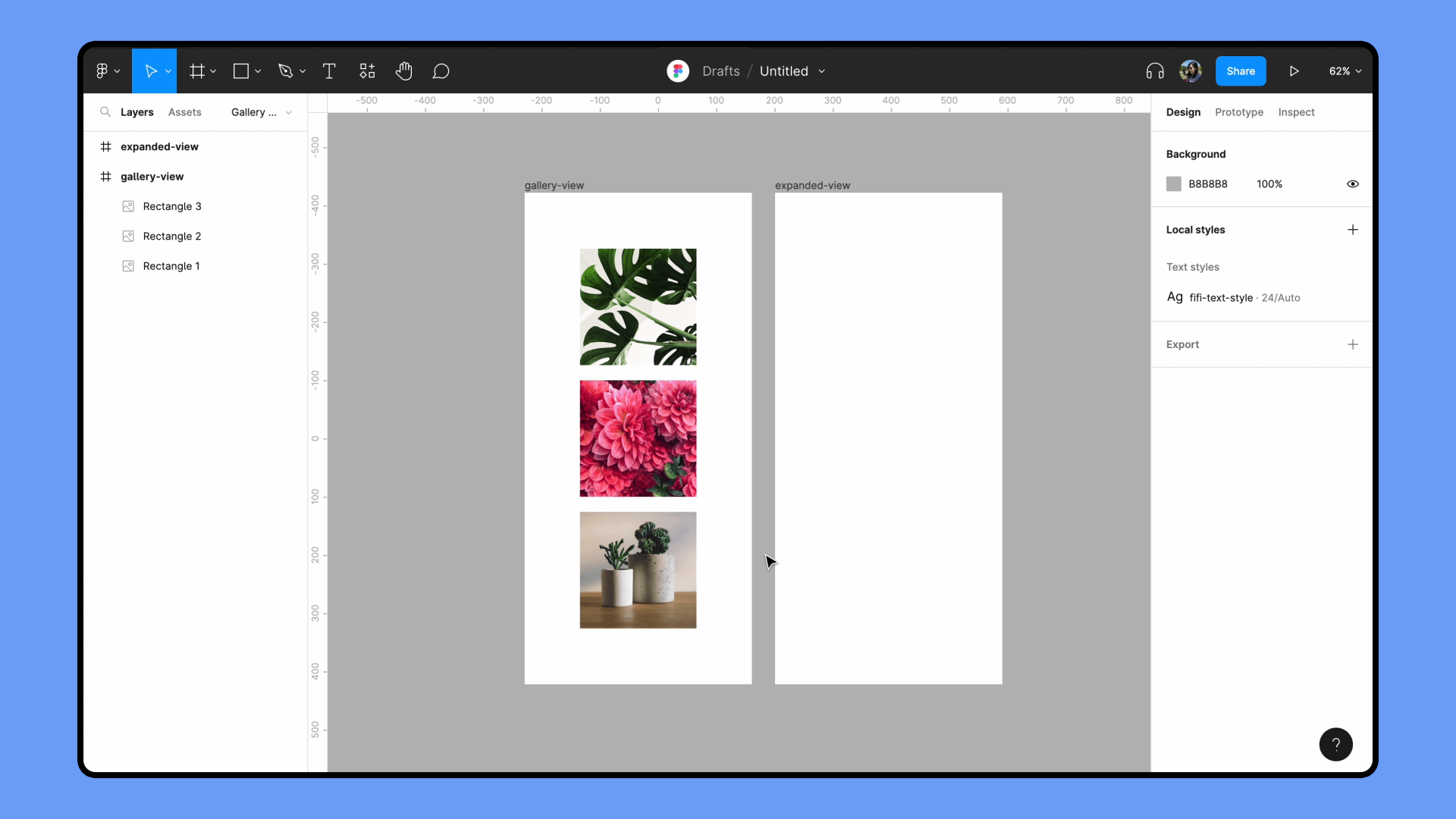Add a new local style
Image resolution: width=1456 pixels, height=819 pixels.
tap(1352, 230)
